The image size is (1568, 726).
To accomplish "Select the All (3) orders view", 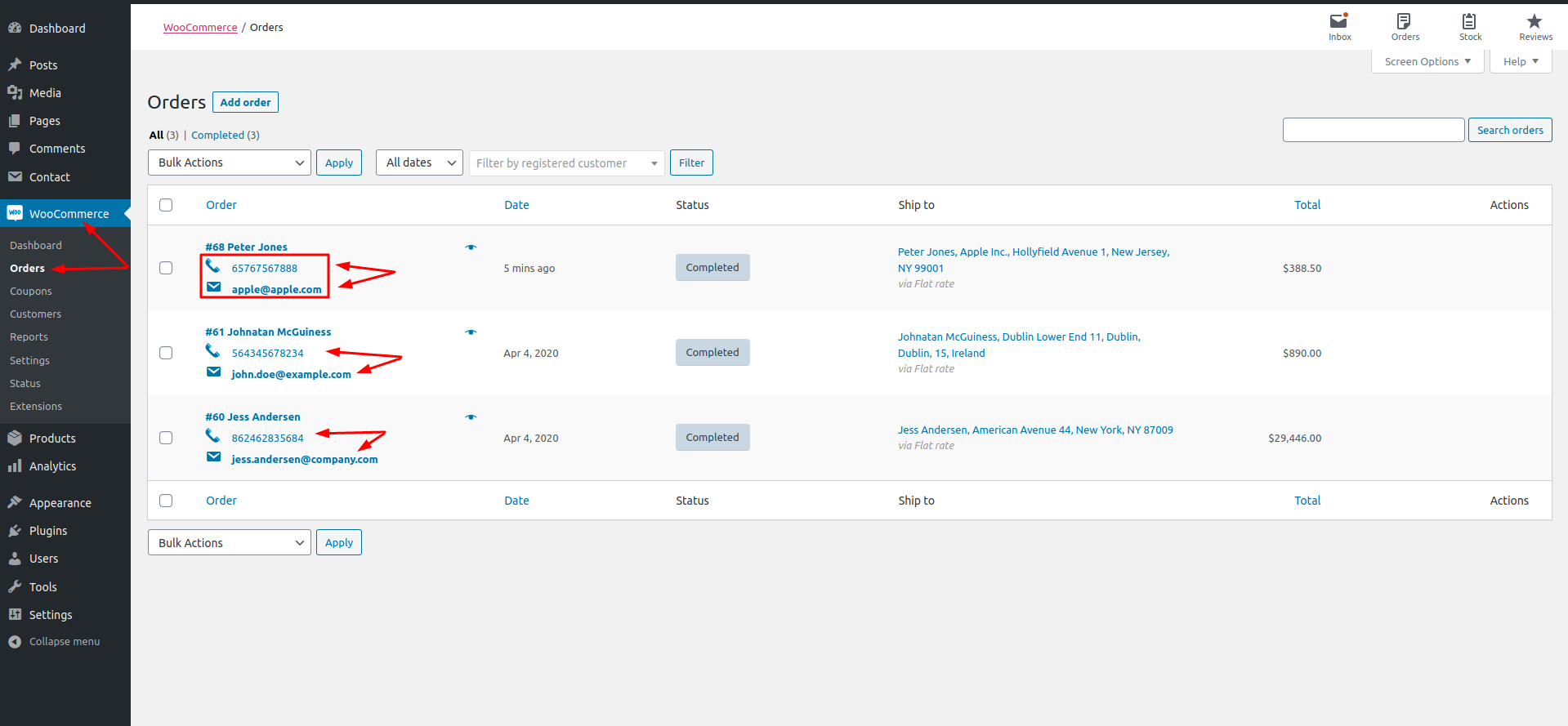I will [x=163, y=136].
